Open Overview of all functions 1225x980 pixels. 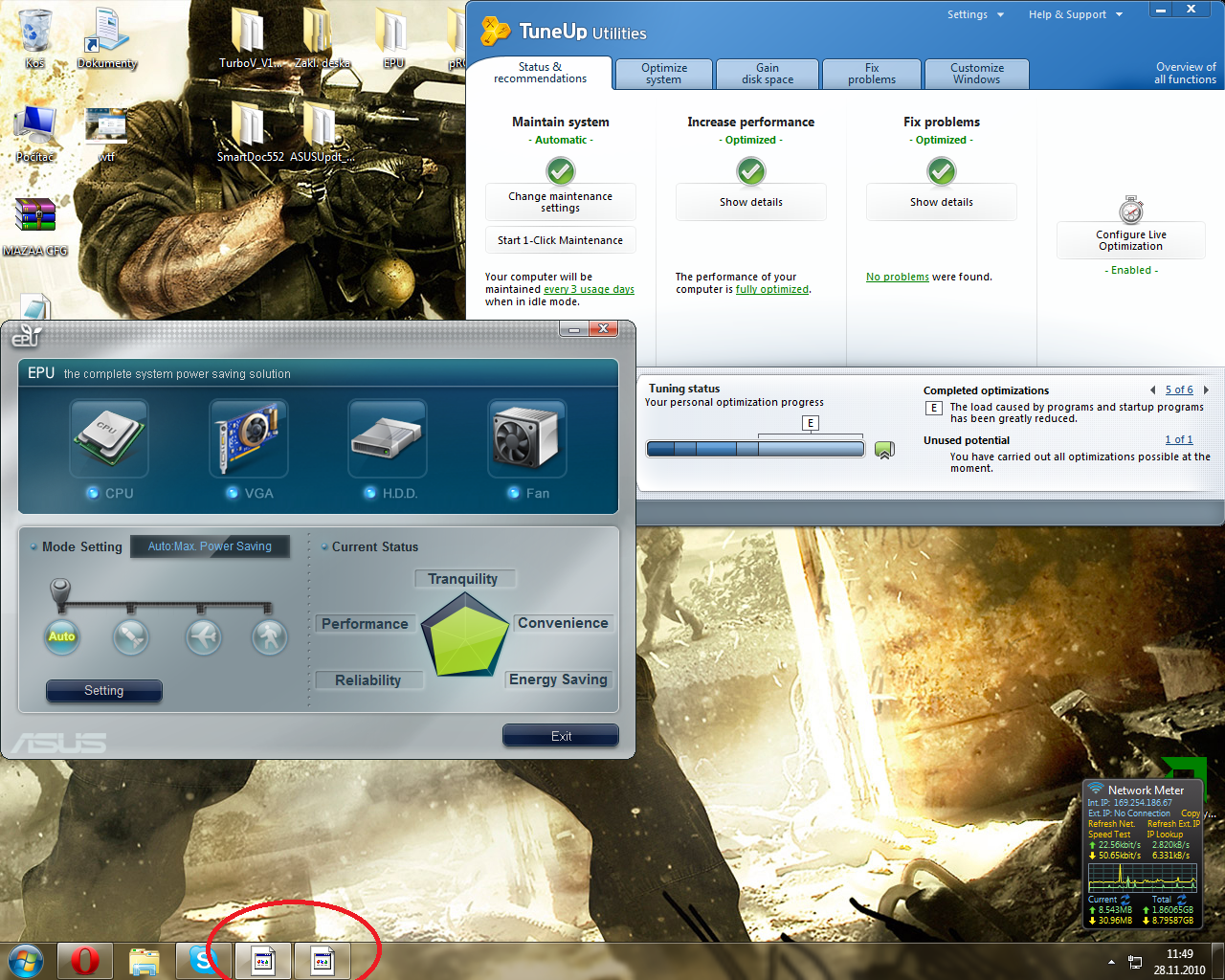click(1185, 74)
